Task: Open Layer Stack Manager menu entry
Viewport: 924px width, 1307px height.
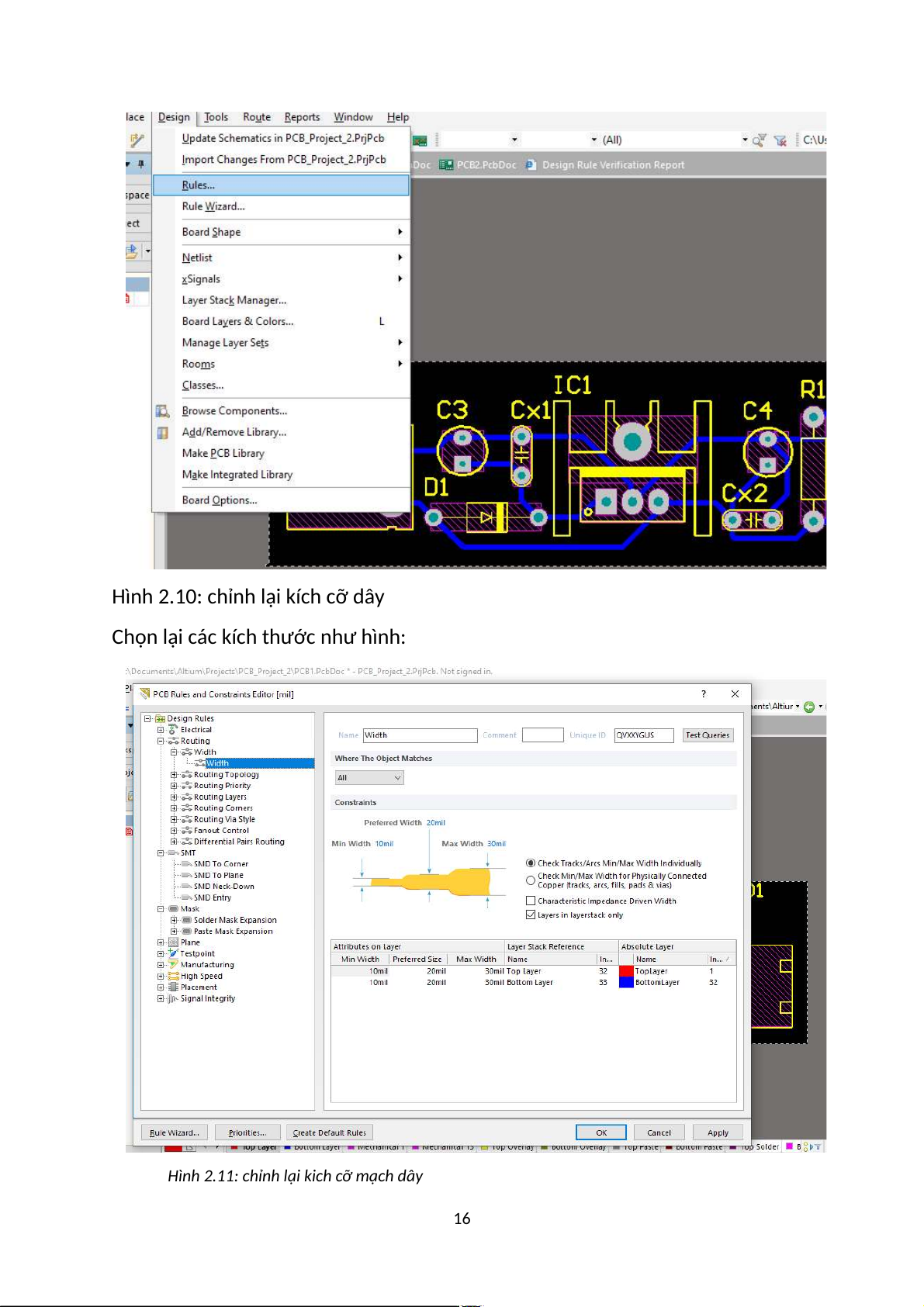Action: tap(234, 300)
